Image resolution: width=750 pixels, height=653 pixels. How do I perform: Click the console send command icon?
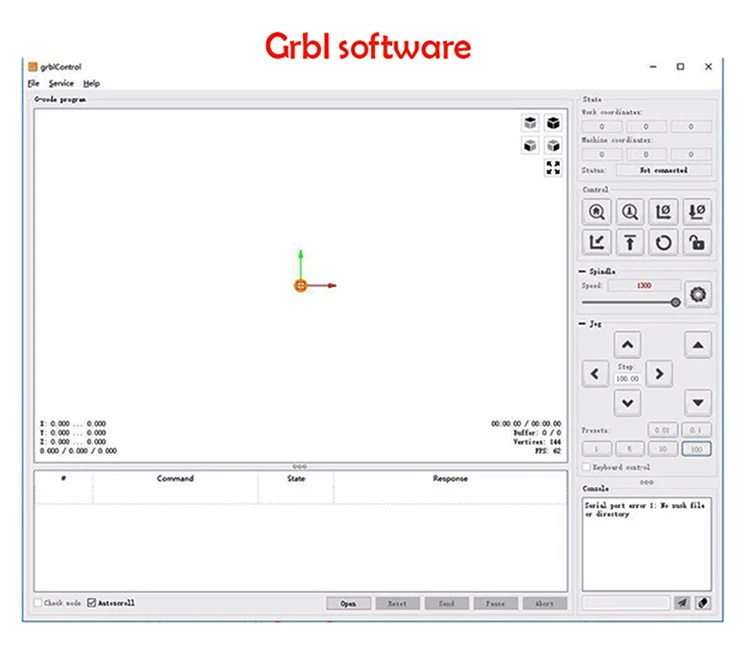[x=682, y=603]
